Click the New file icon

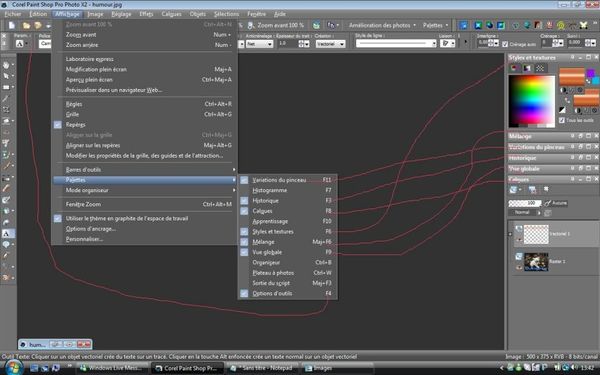coord(12,25)
